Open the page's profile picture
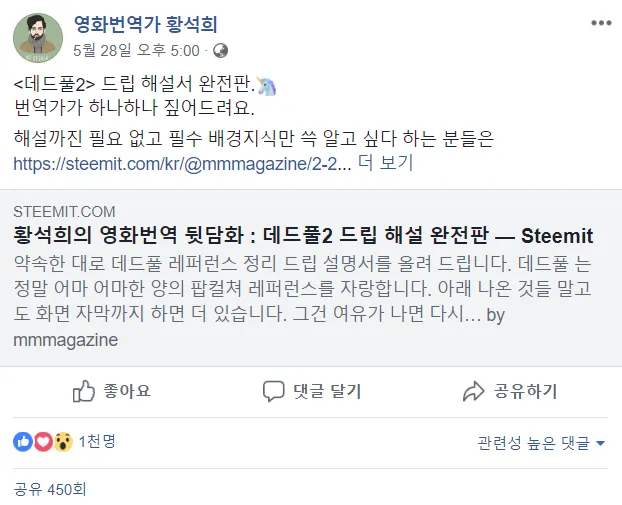 coord(38,36)
